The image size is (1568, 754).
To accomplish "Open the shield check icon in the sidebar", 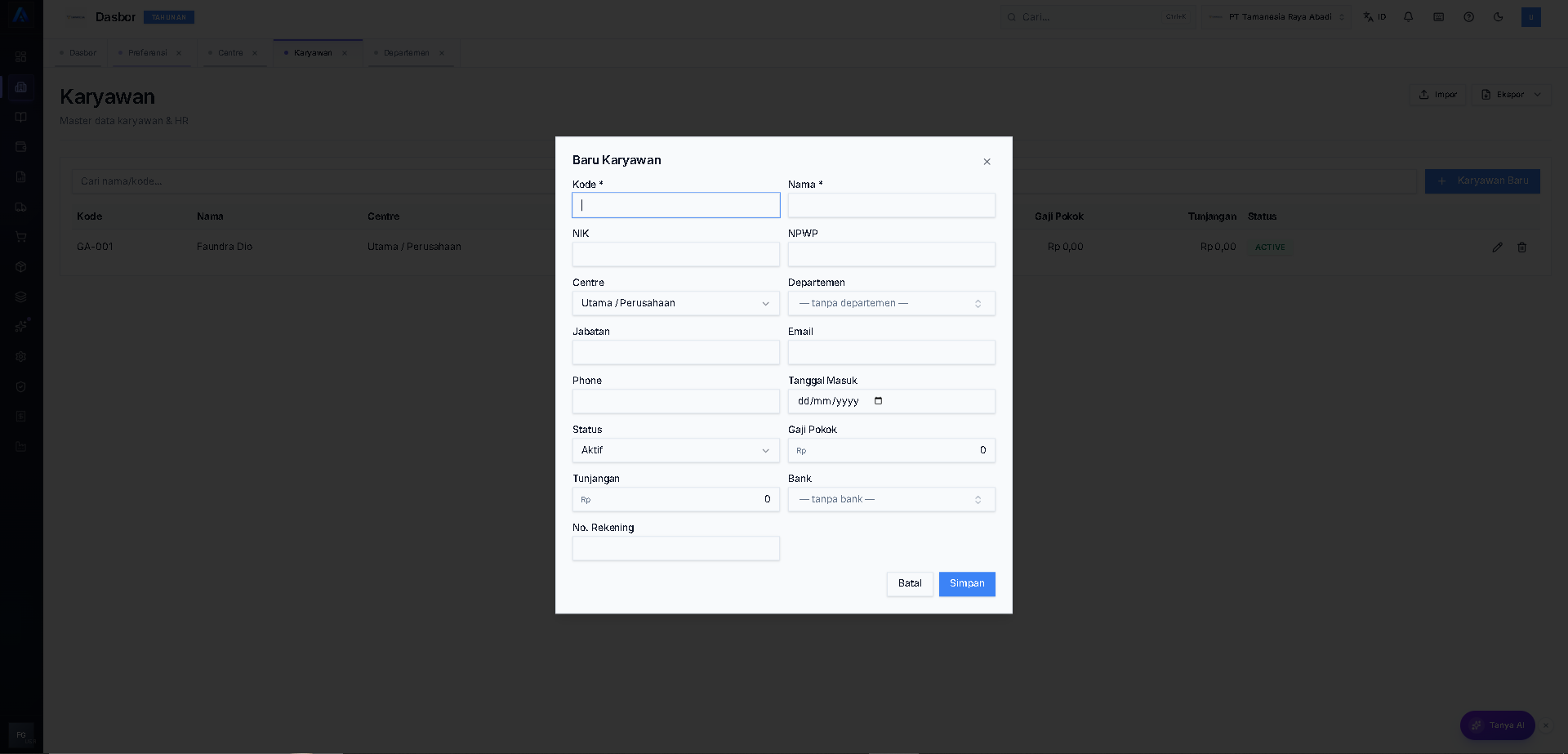I will coord(21,387).
